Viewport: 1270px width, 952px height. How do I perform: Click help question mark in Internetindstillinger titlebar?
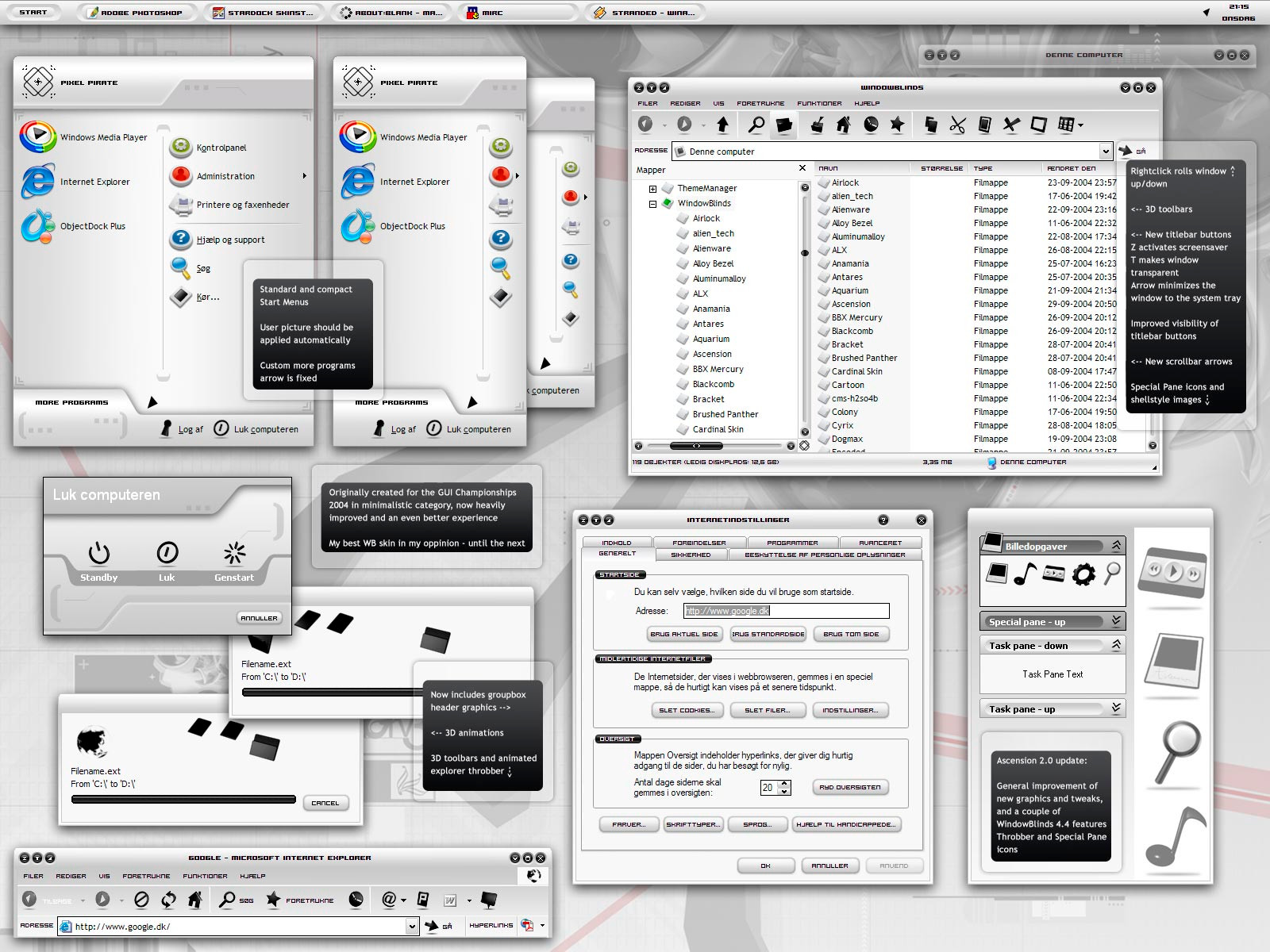point(883,520)
